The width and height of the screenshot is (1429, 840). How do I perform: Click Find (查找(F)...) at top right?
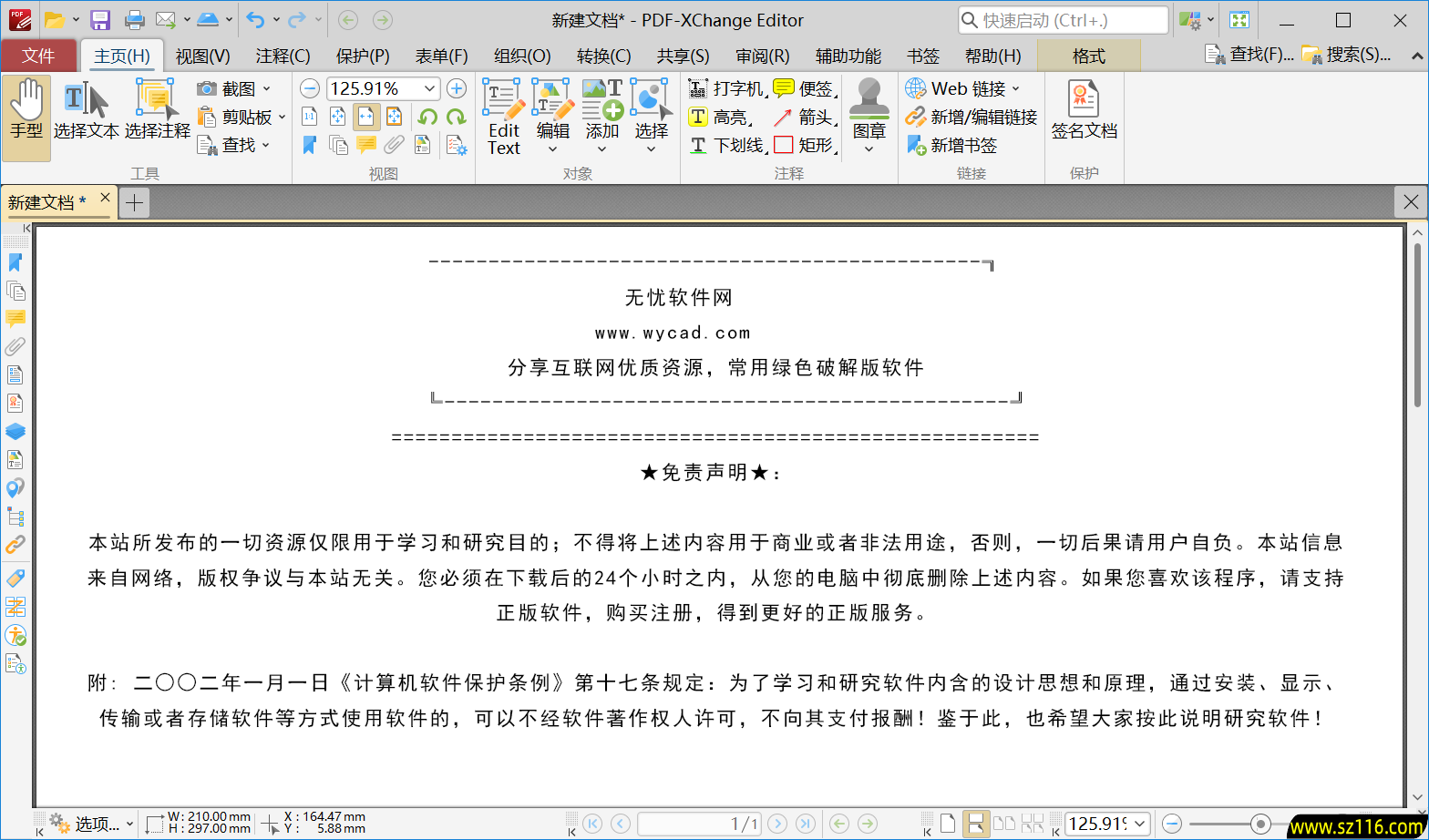pos(1249,55)
